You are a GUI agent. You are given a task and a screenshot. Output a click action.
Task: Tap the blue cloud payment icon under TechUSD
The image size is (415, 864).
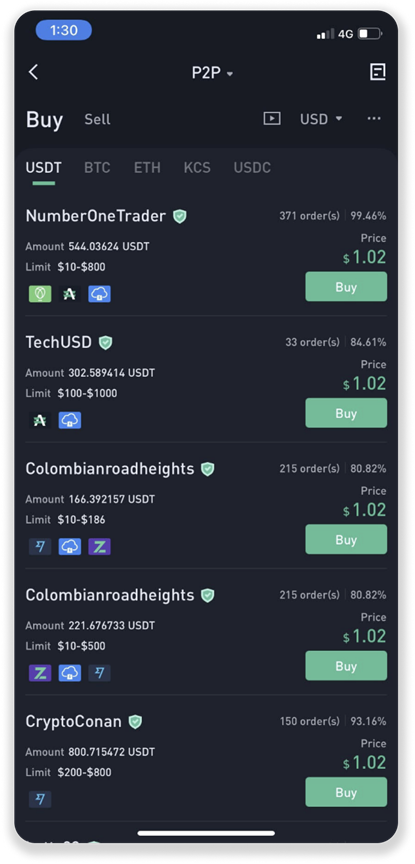pyautogui.click(x=70, y=420)
